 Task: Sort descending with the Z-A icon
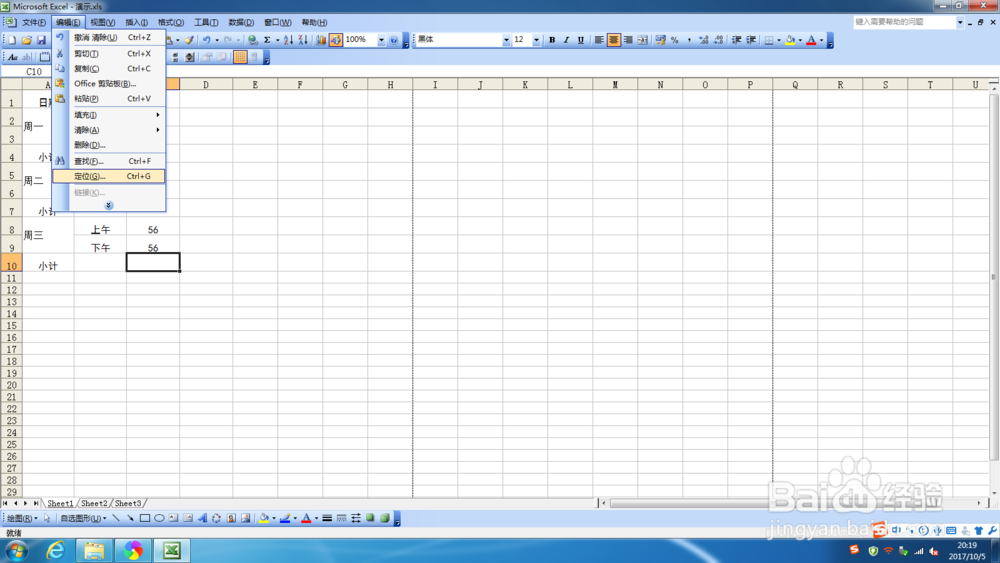303,40
